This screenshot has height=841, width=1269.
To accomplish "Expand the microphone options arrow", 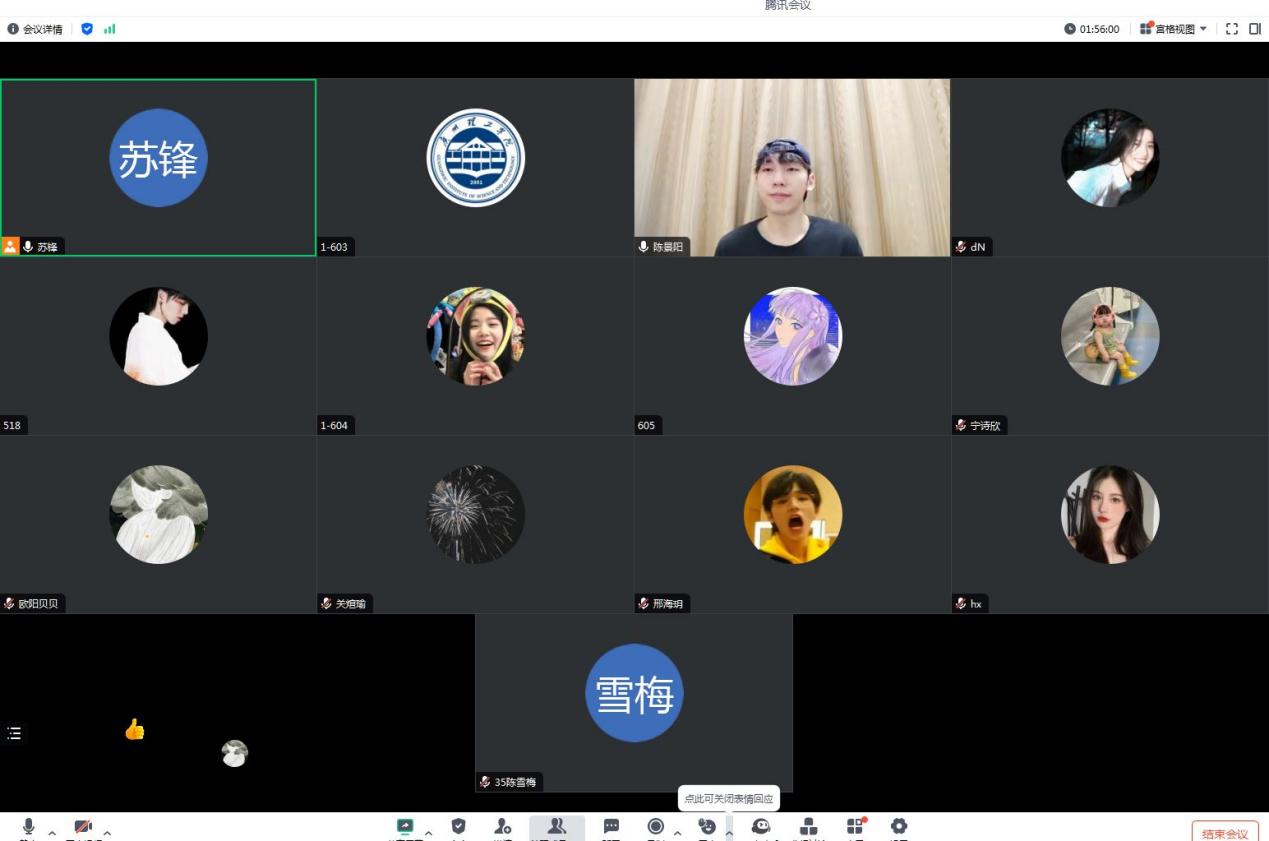I will click(x=52, y=832).
